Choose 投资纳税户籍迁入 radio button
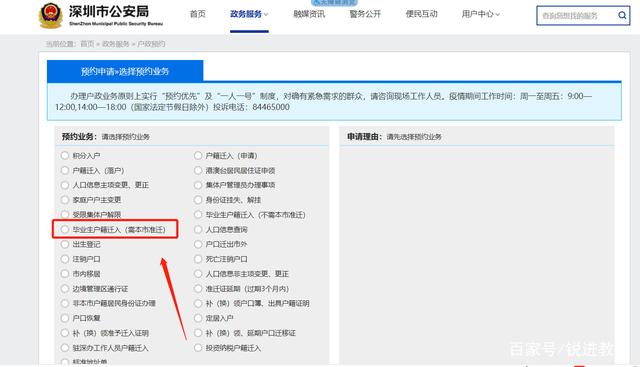Viewport: 640px width, 367px height. pos(198,348)
